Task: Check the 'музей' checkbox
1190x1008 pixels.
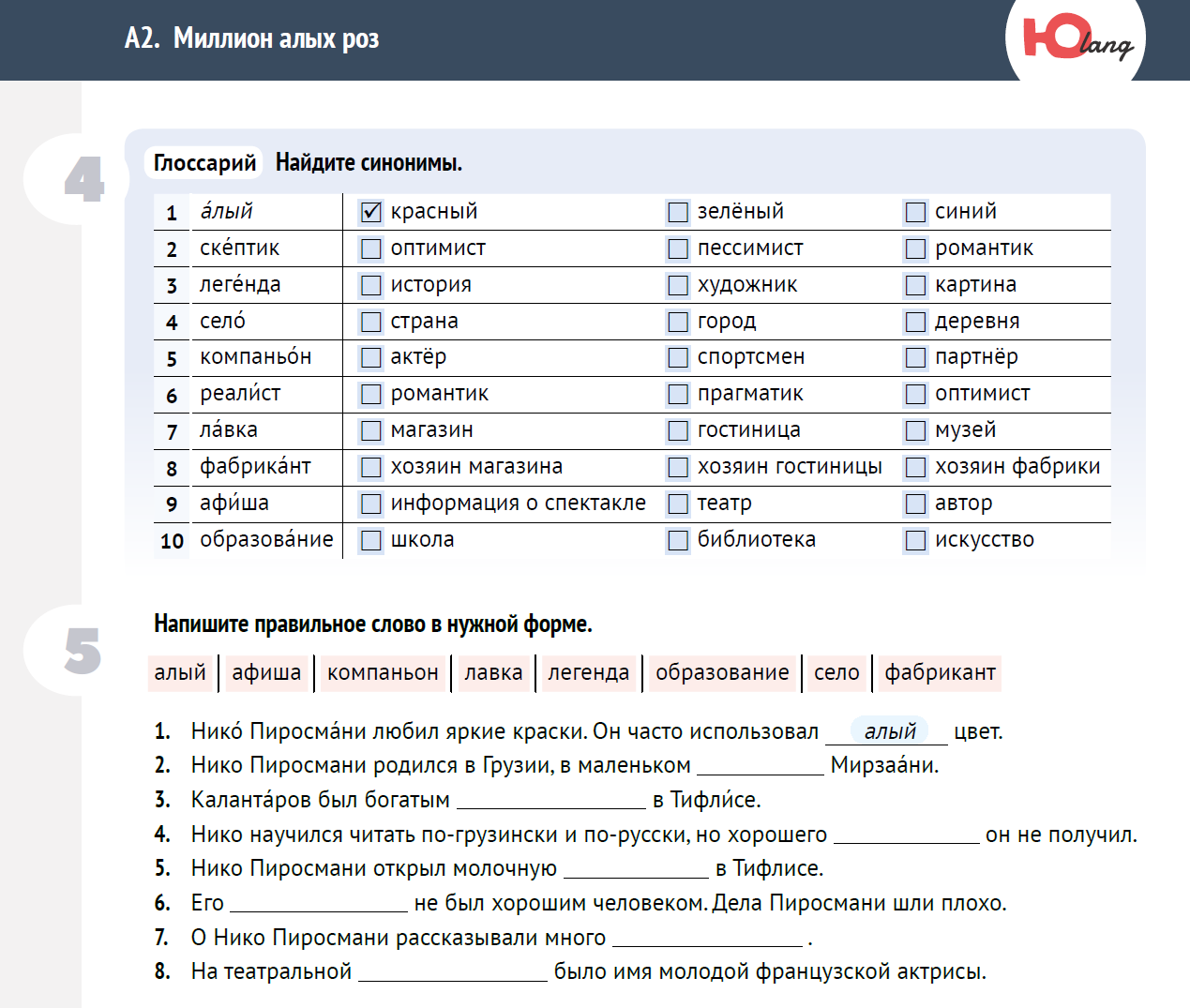Action: tap(915, 430)
